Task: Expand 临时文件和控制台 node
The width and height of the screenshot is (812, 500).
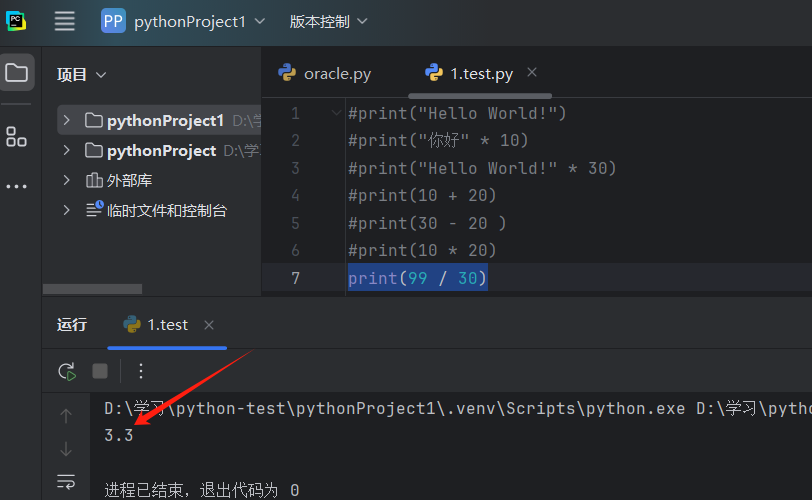Action: tap(67, 211)
